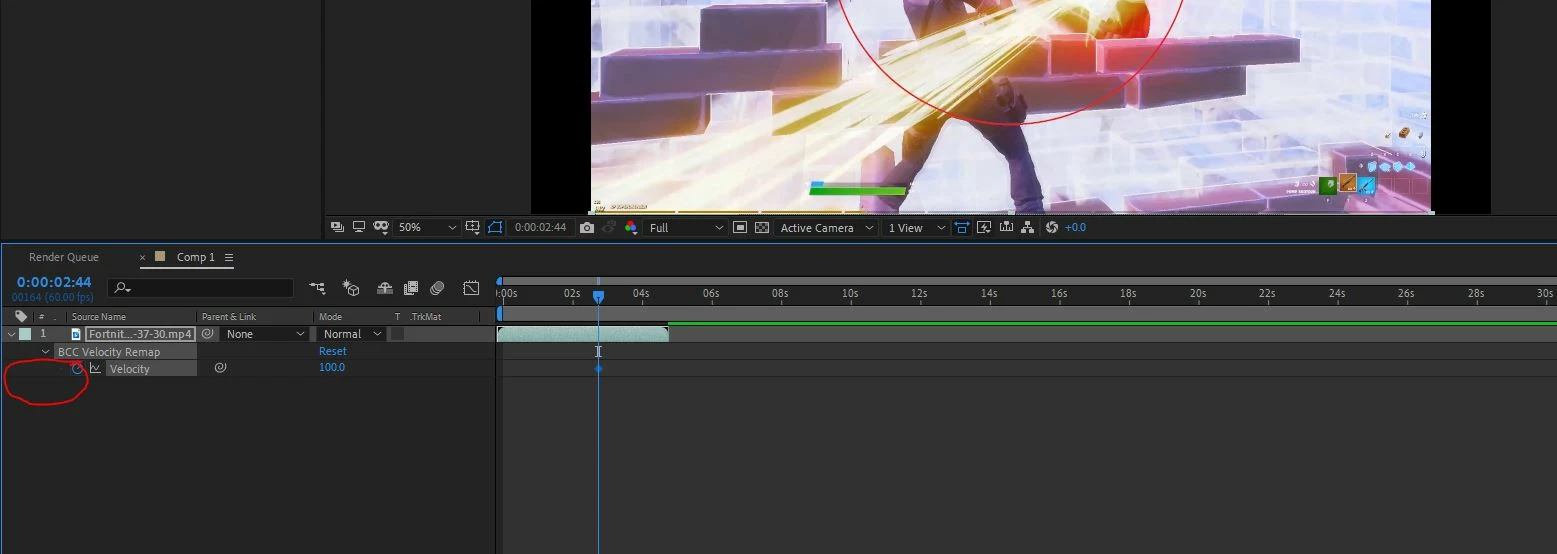
Task: Click Reset for BCC Velocity Remap
Action: (333, 351)
